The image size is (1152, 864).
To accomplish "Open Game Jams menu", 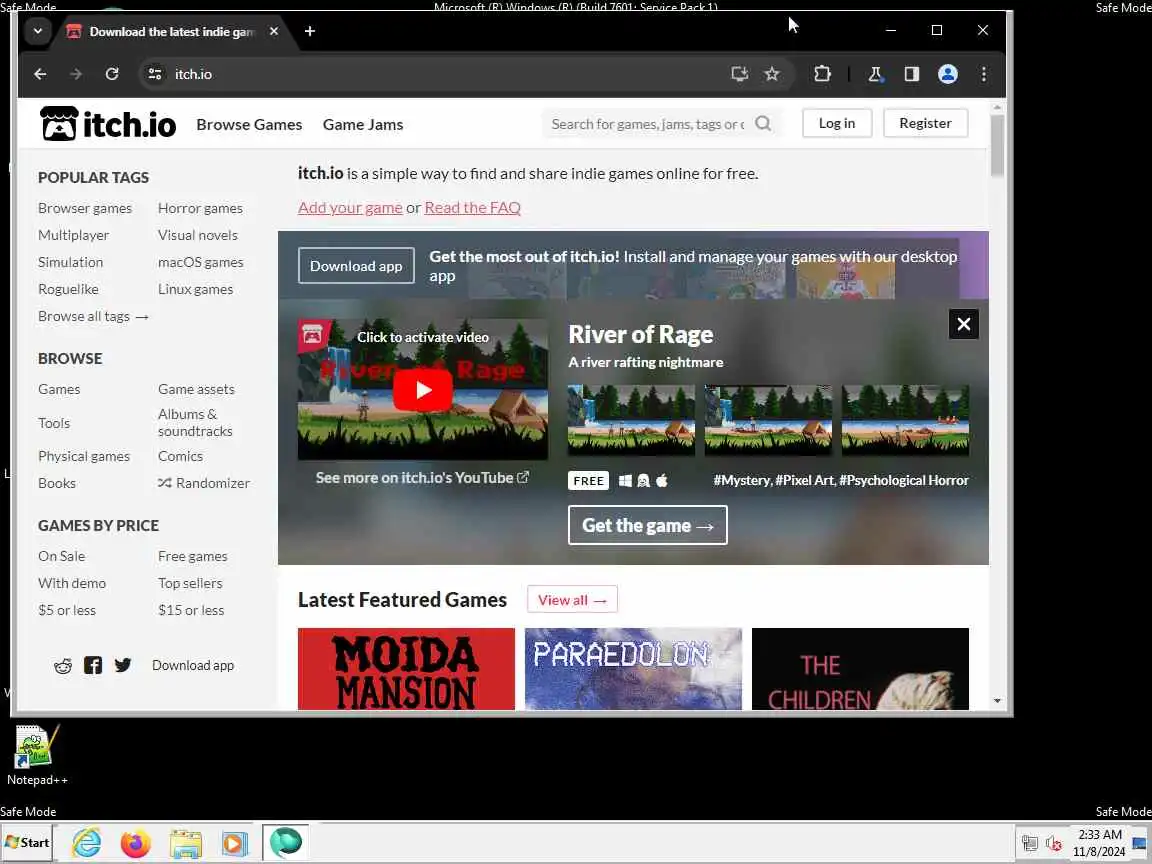I will 363,124.
